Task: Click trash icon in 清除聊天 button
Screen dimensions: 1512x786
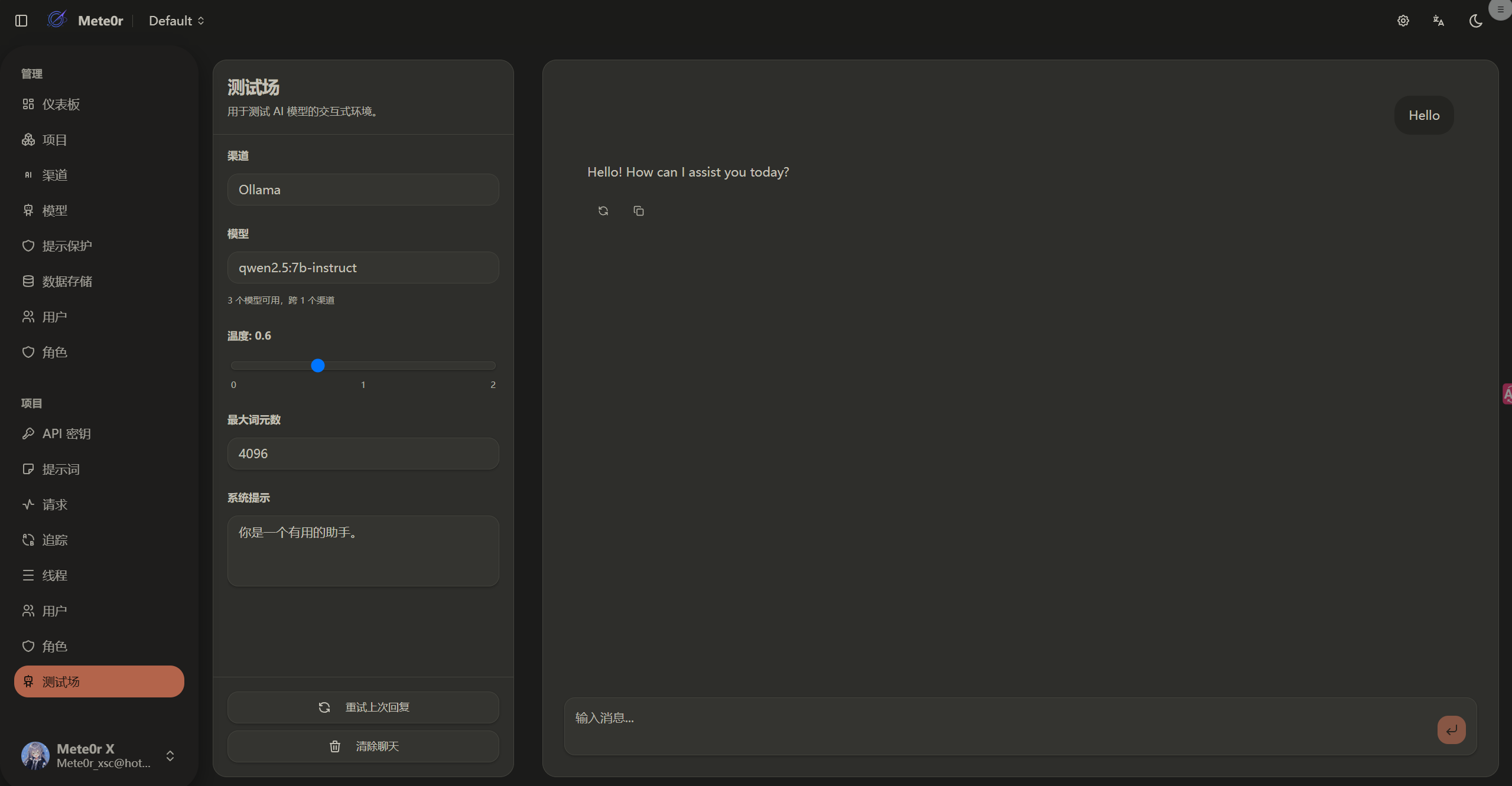Action: pos(334,746)
